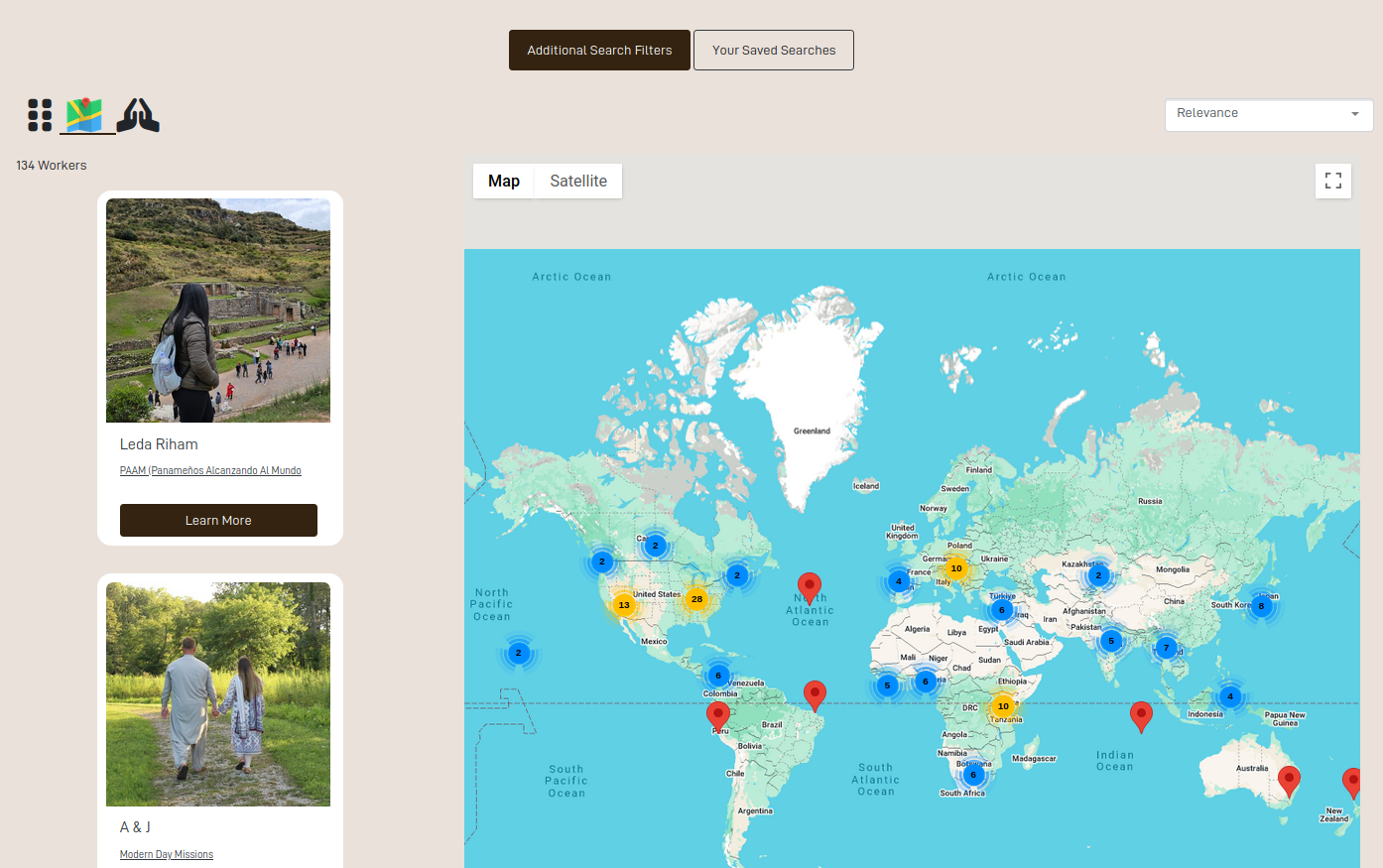1383x868 pixels.
Task: Toggle fullscreen map view
Action: tap(1333, 181)
